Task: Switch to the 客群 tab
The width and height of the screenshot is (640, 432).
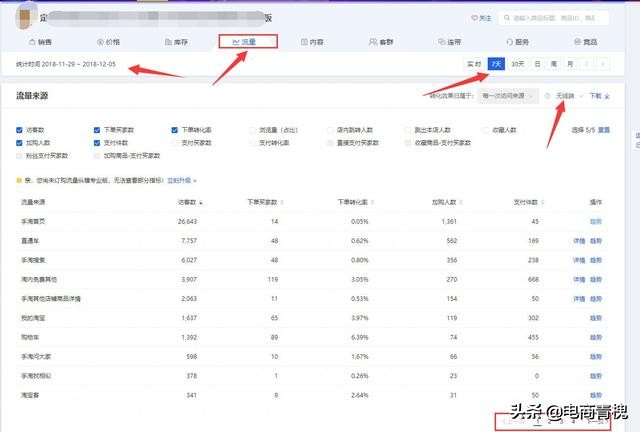Action: pos(381,42)
